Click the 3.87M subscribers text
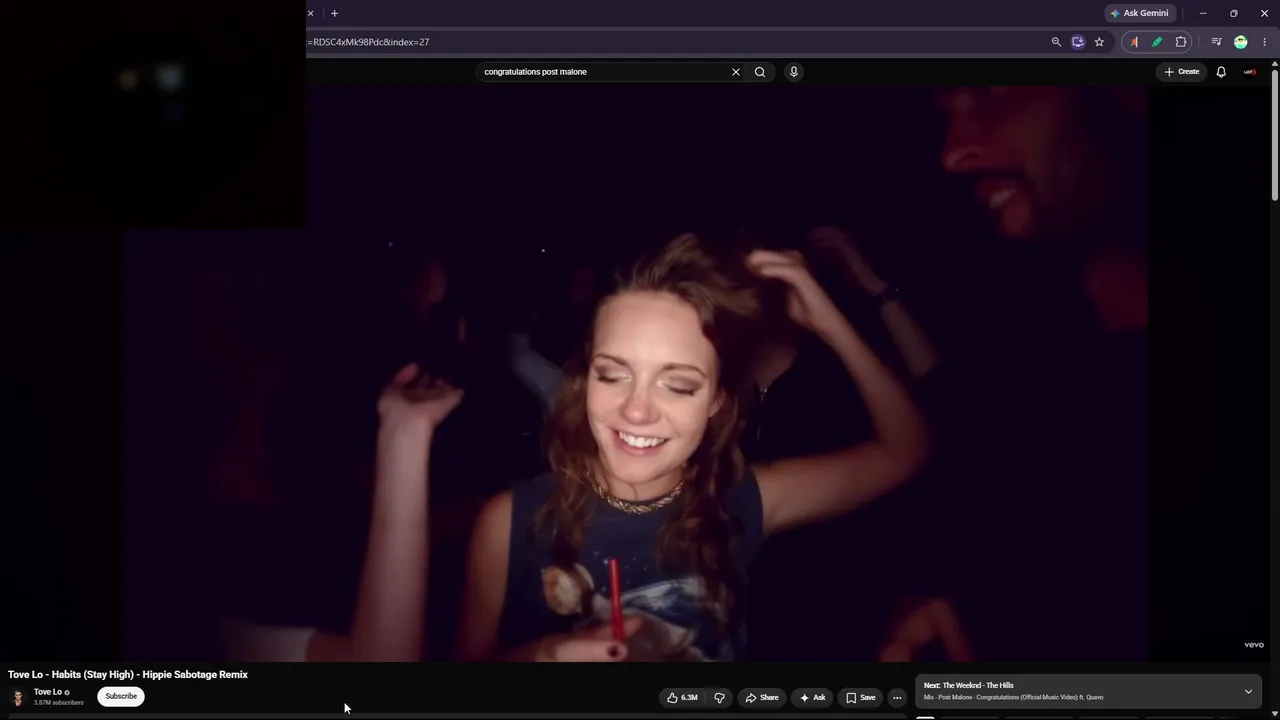Screen dimensions: 1280x720 (59, 703)
